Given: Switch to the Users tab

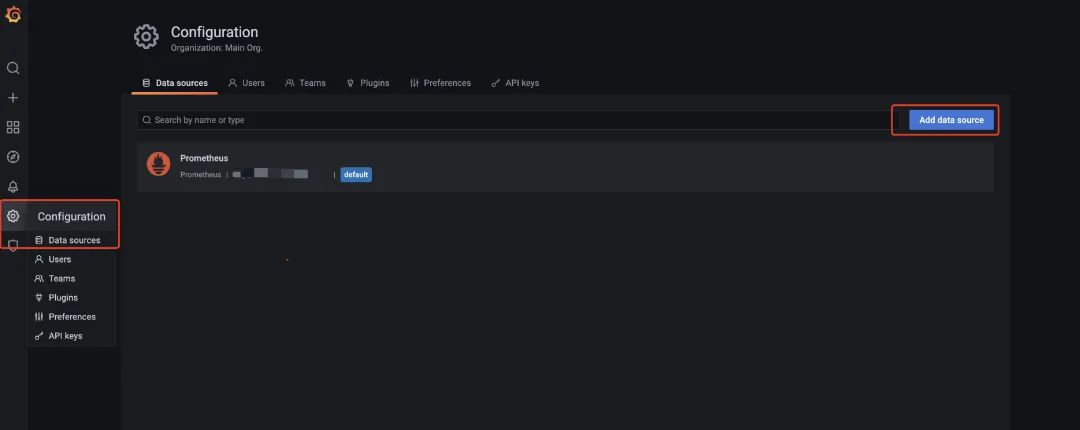Looking at the screenshot, I should 246,83.
